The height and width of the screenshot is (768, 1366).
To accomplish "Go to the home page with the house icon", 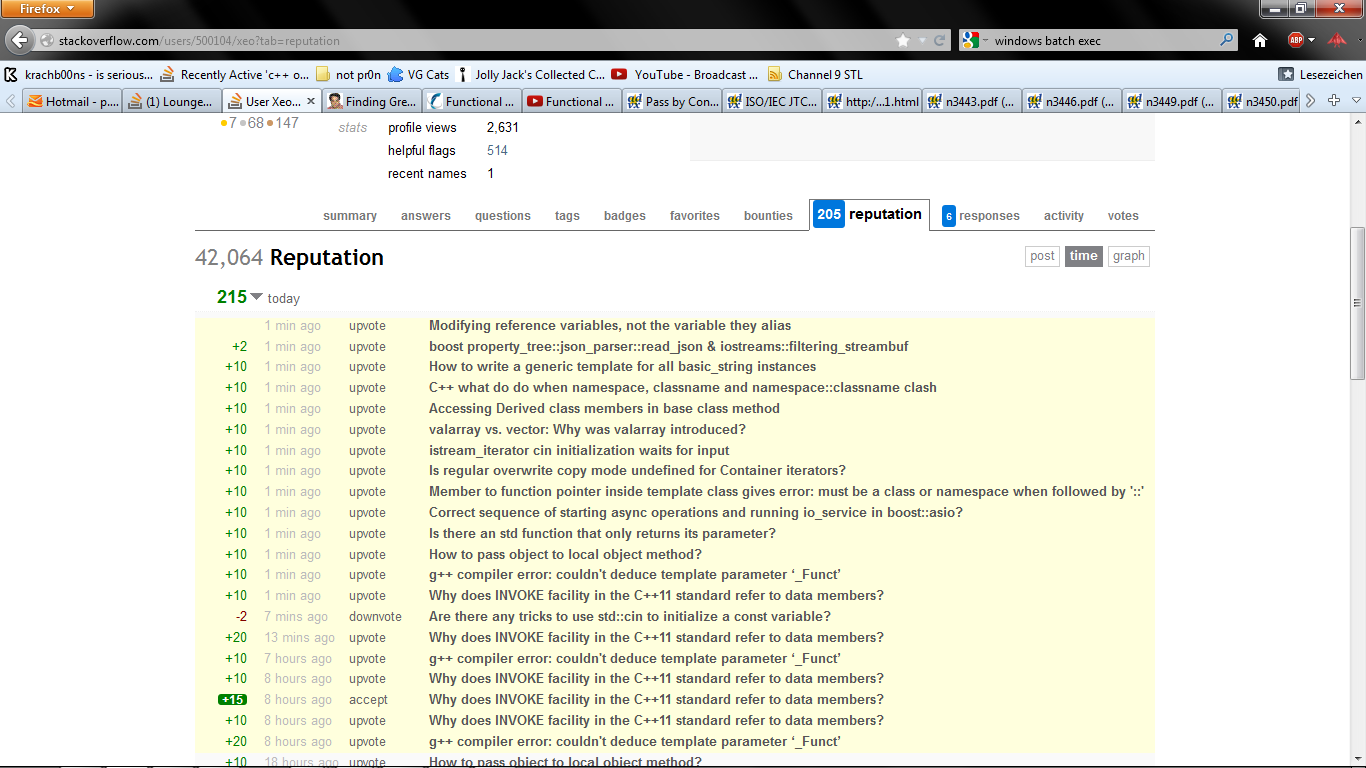I will 1260,41.
